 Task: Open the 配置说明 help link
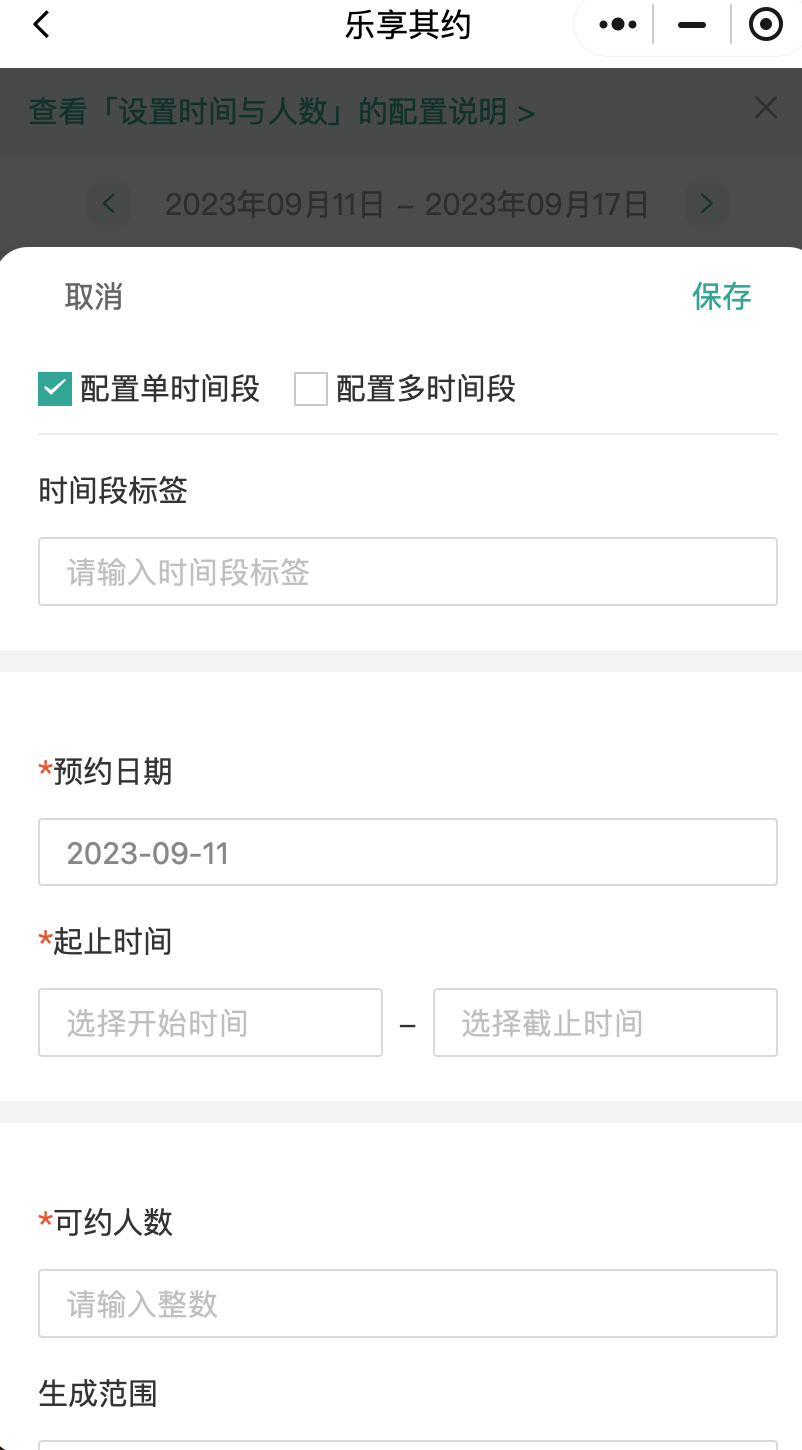coord(282,112)
